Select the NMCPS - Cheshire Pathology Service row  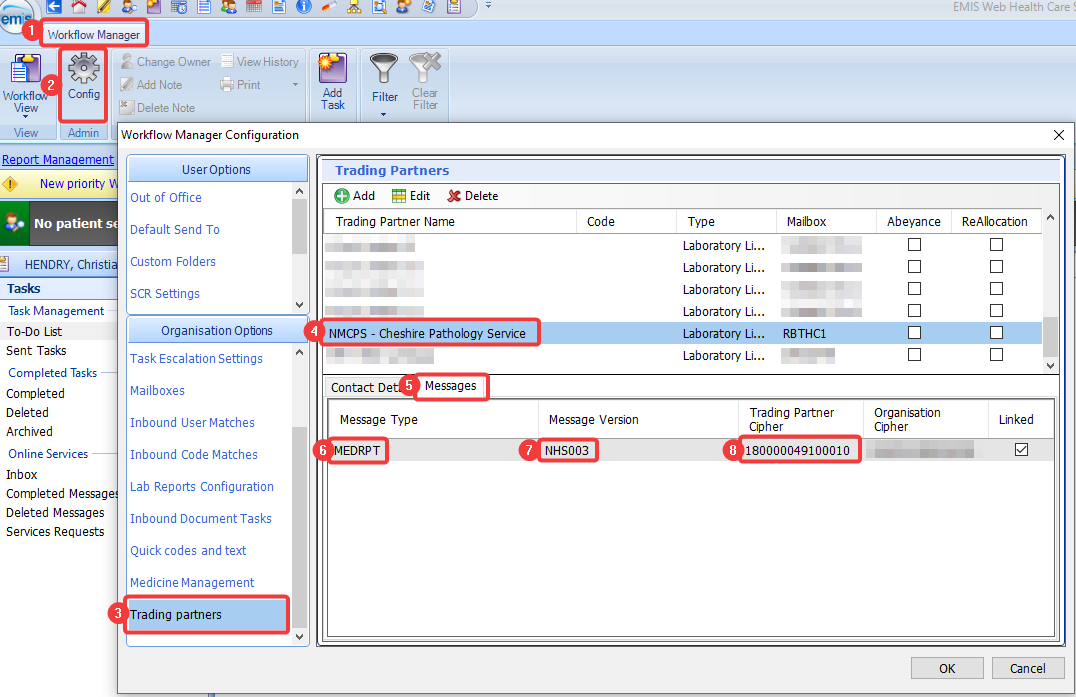(x=682, y=333)
